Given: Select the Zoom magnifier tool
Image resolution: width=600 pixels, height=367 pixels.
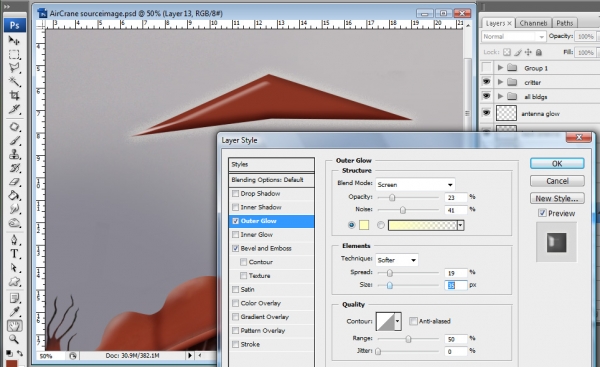Looking at the screenshot, I should (x=15, y=339).
